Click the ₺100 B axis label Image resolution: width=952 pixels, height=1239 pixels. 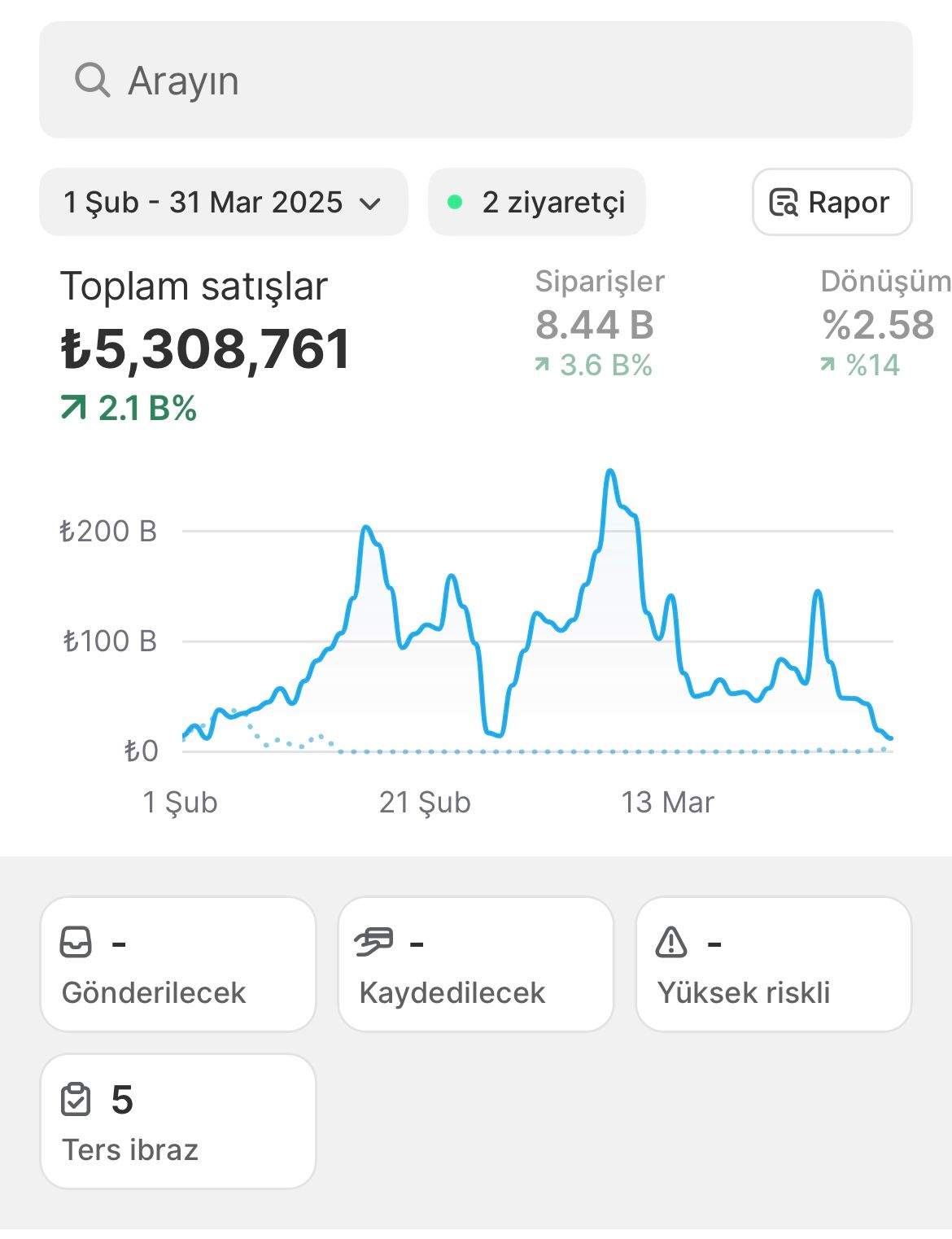click(110, 641)
